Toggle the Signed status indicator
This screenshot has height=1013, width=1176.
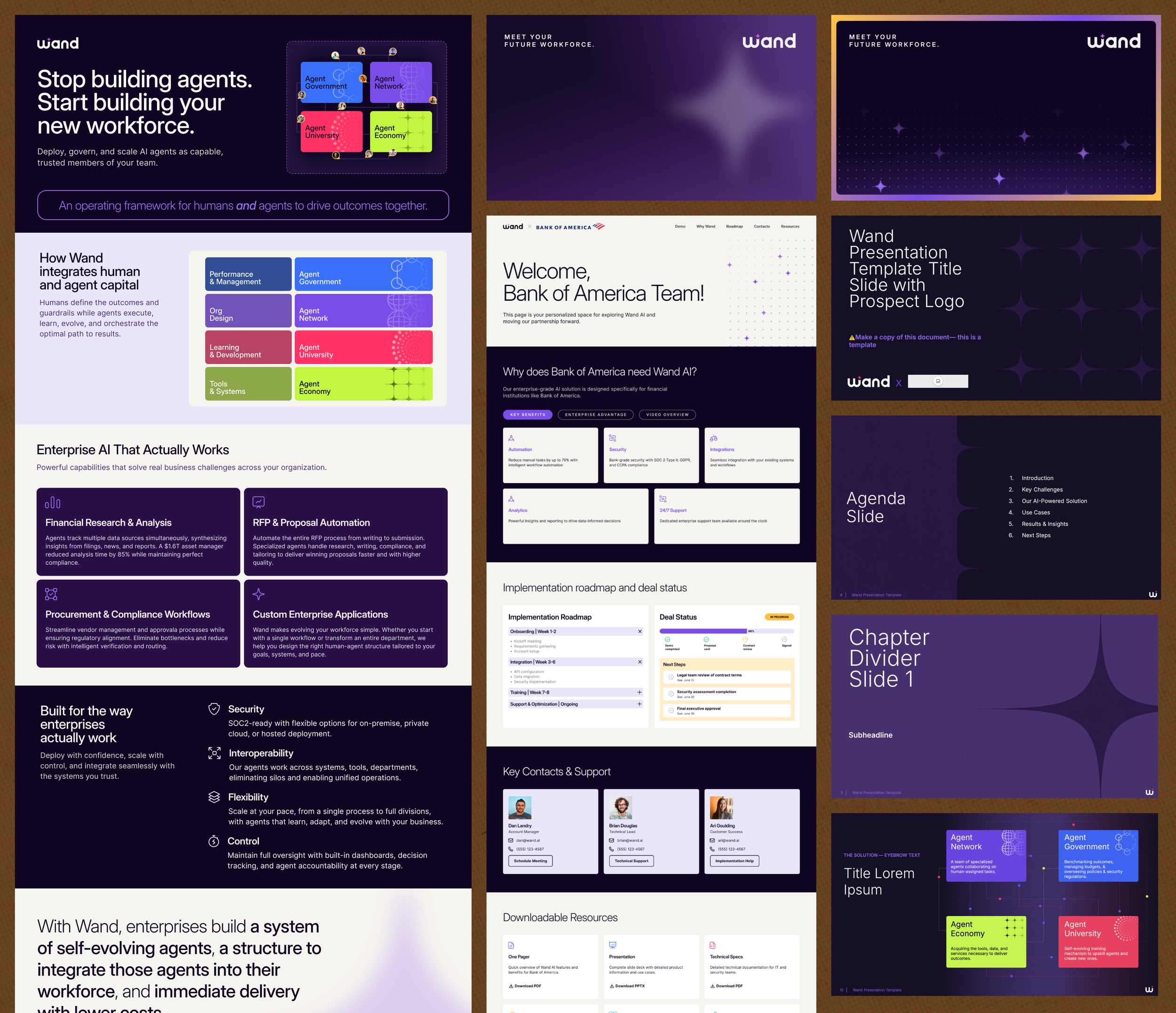click(x=784, y=640)
